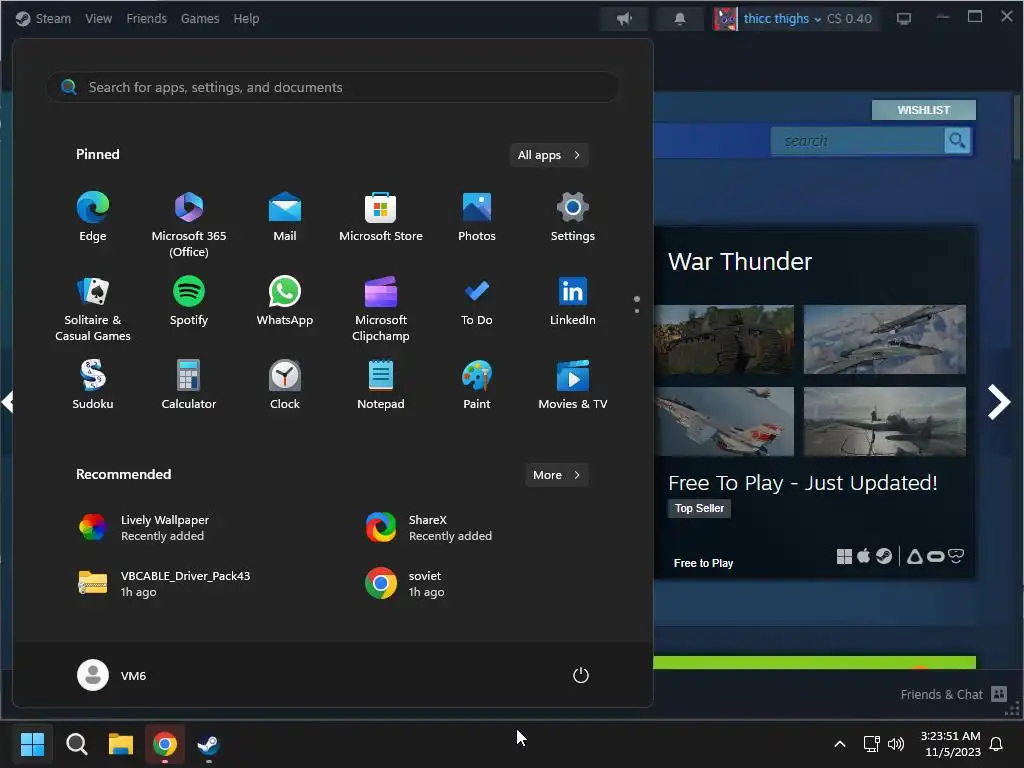Show hidden system tray icons
This screenshot has width=1024, height=768.
(840, 744)
